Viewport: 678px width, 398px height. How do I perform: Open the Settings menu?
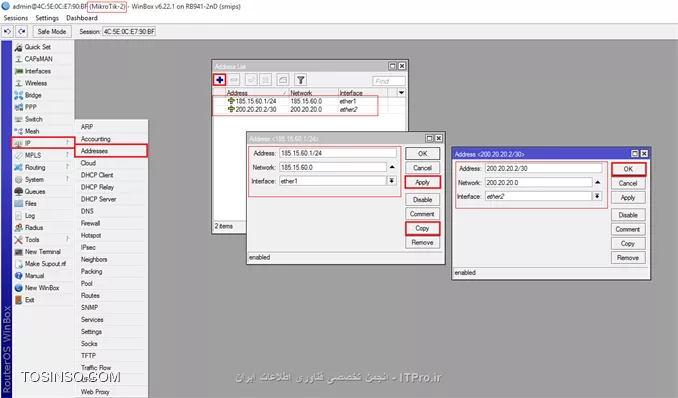(x=47, y=18)
